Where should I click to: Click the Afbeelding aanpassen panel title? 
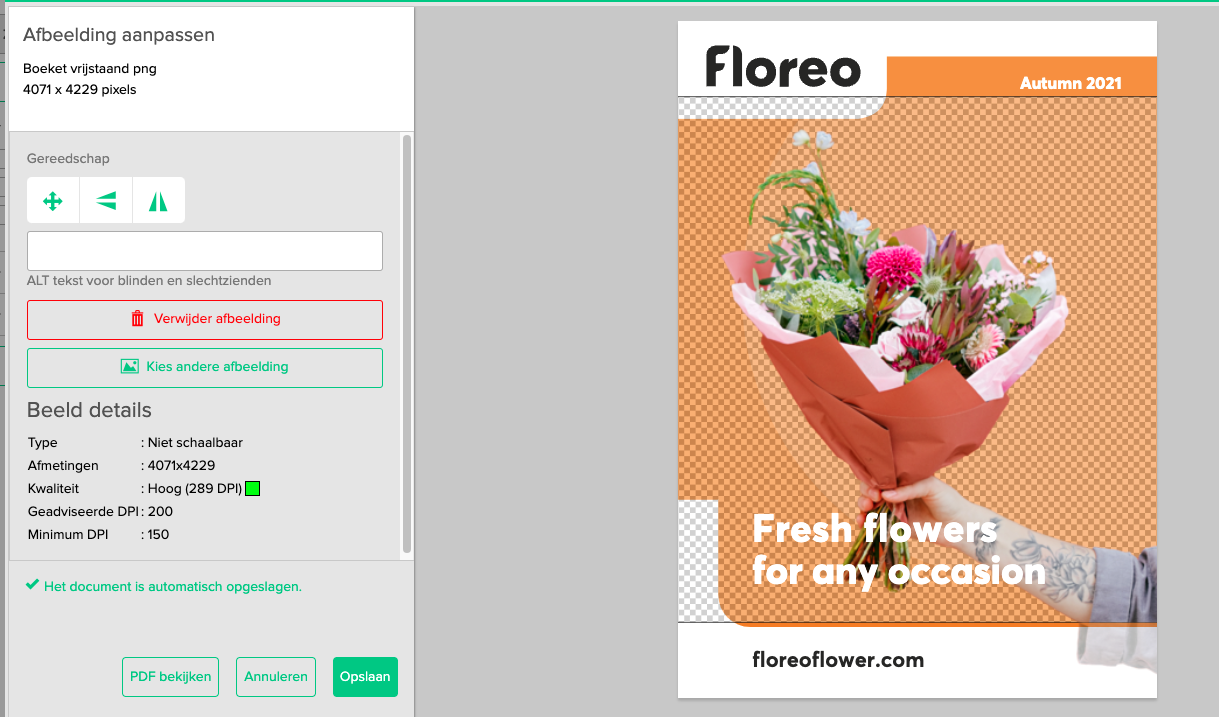coord(119,35)
